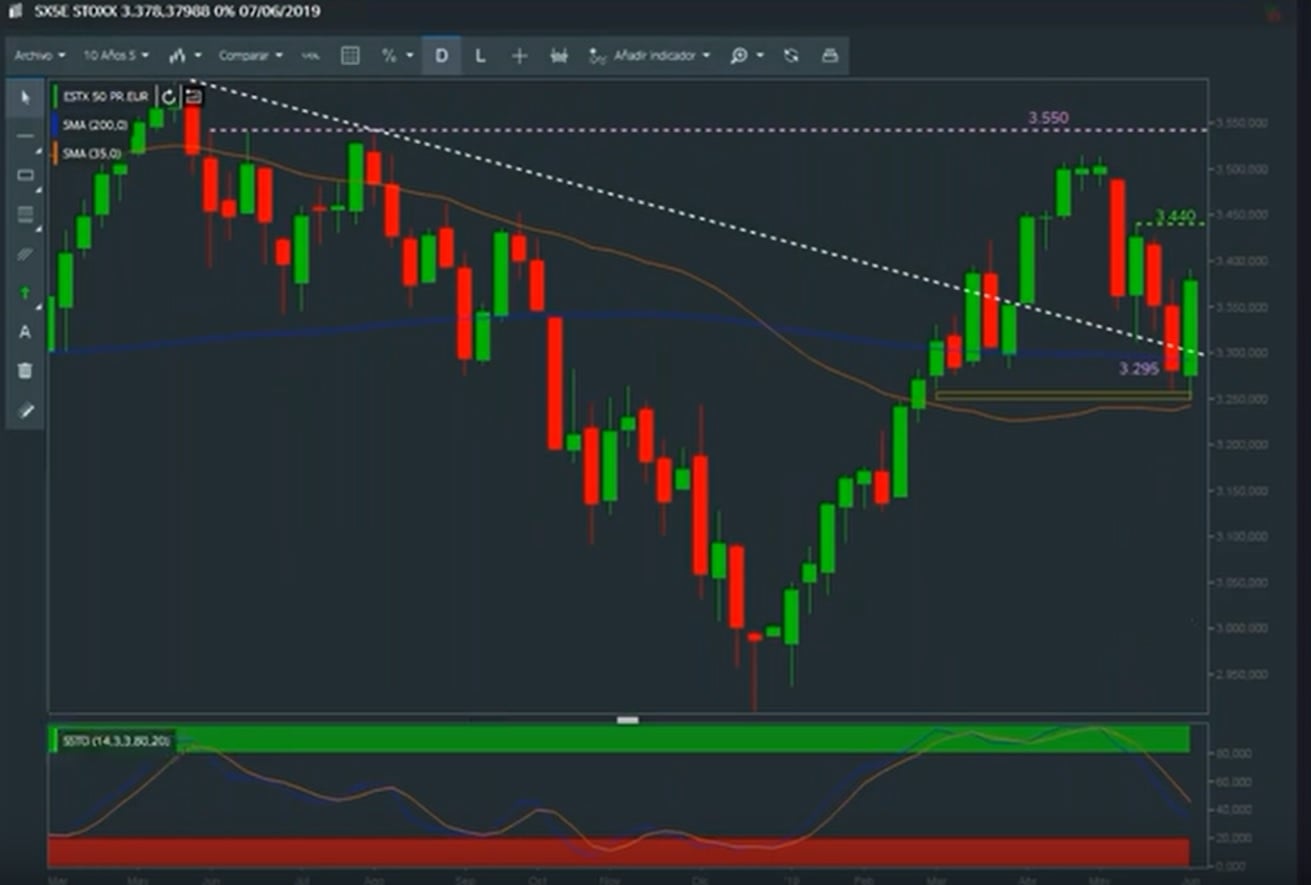1311x885 pixels.
Task: Select the cursor tool in the sidebar
Action: 26,97
